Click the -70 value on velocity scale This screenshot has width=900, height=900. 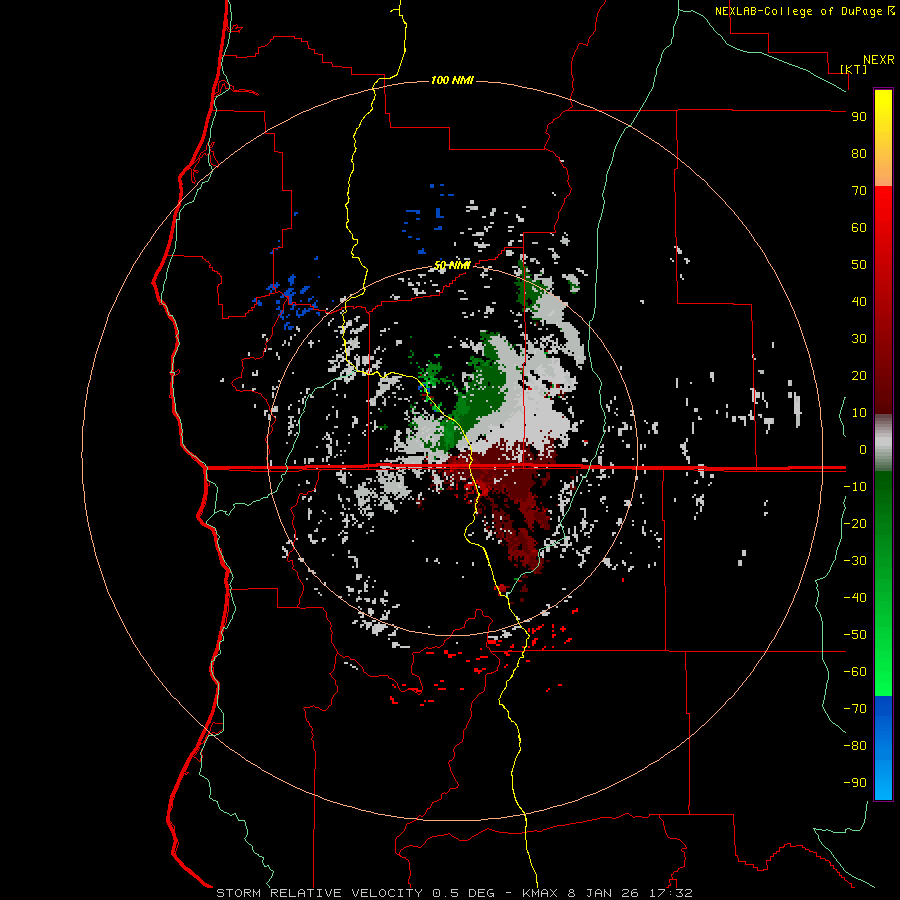pos(855,709)
